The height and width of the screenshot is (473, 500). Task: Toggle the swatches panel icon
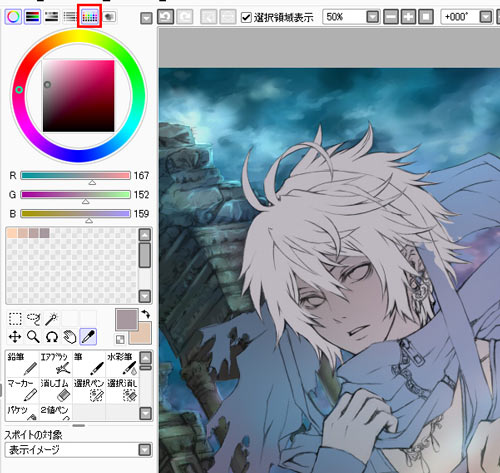pyautogui.click(x=89, y=16)
